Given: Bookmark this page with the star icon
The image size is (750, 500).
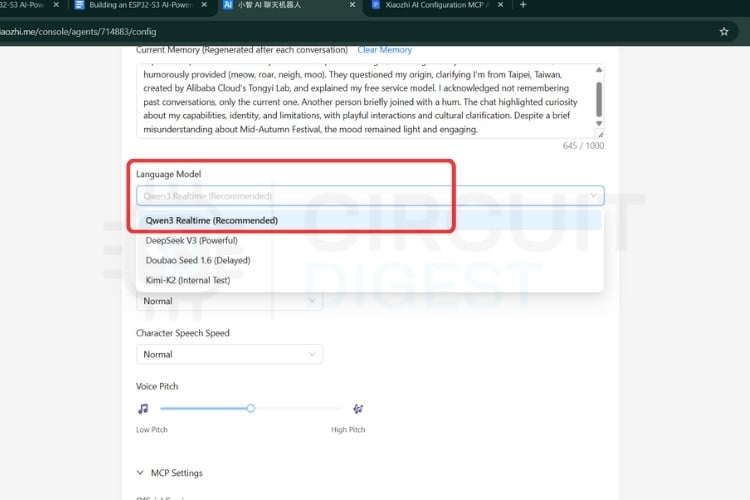Looking at the screenshot, I should 724,32.
